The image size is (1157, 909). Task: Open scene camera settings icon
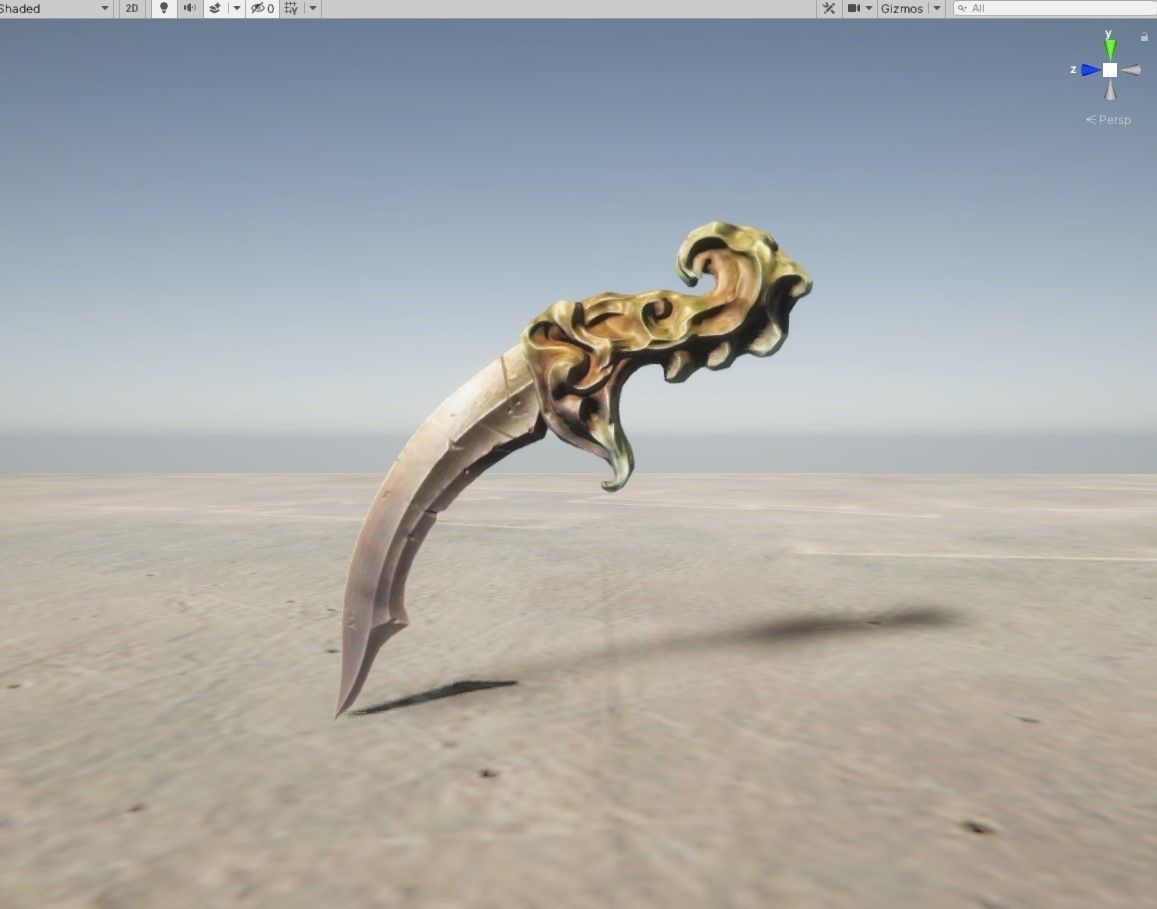tap(854, 9)
